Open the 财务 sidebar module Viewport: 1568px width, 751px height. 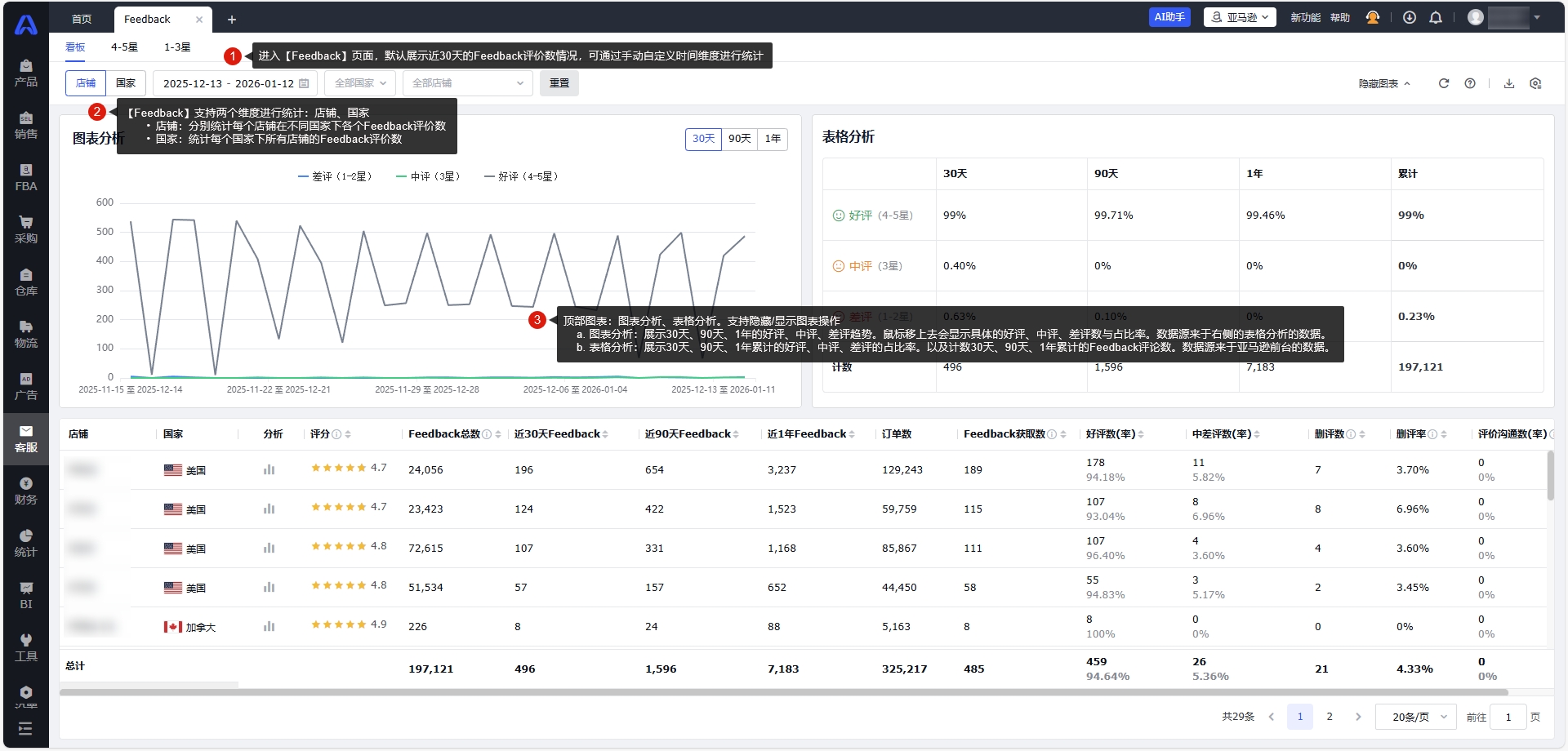coord(26,491)
